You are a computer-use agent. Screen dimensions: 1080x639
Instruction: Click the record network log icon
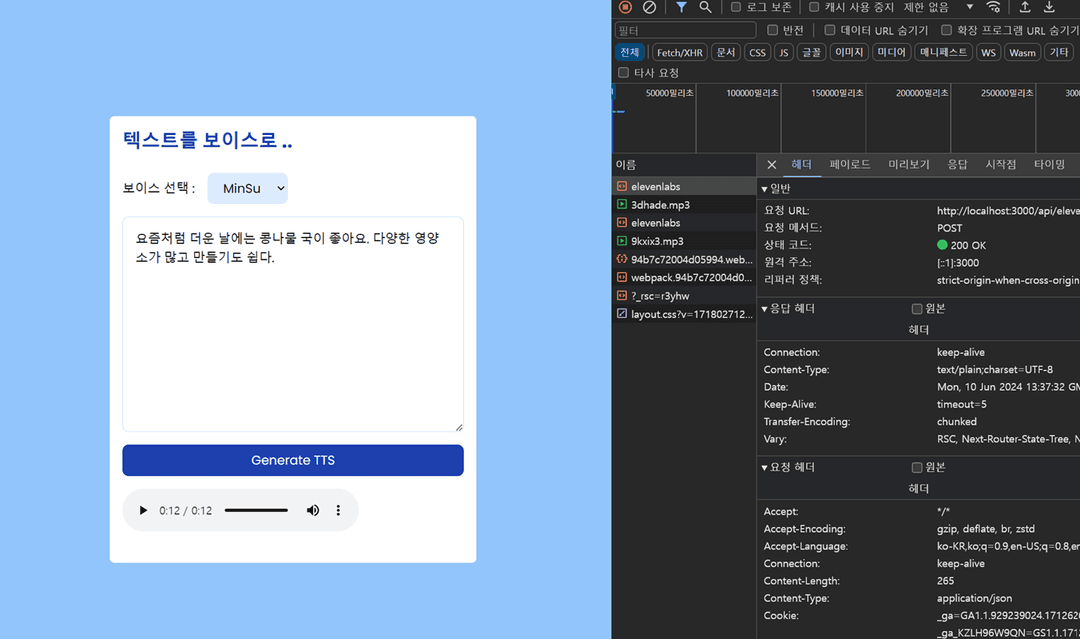point(625,7)
